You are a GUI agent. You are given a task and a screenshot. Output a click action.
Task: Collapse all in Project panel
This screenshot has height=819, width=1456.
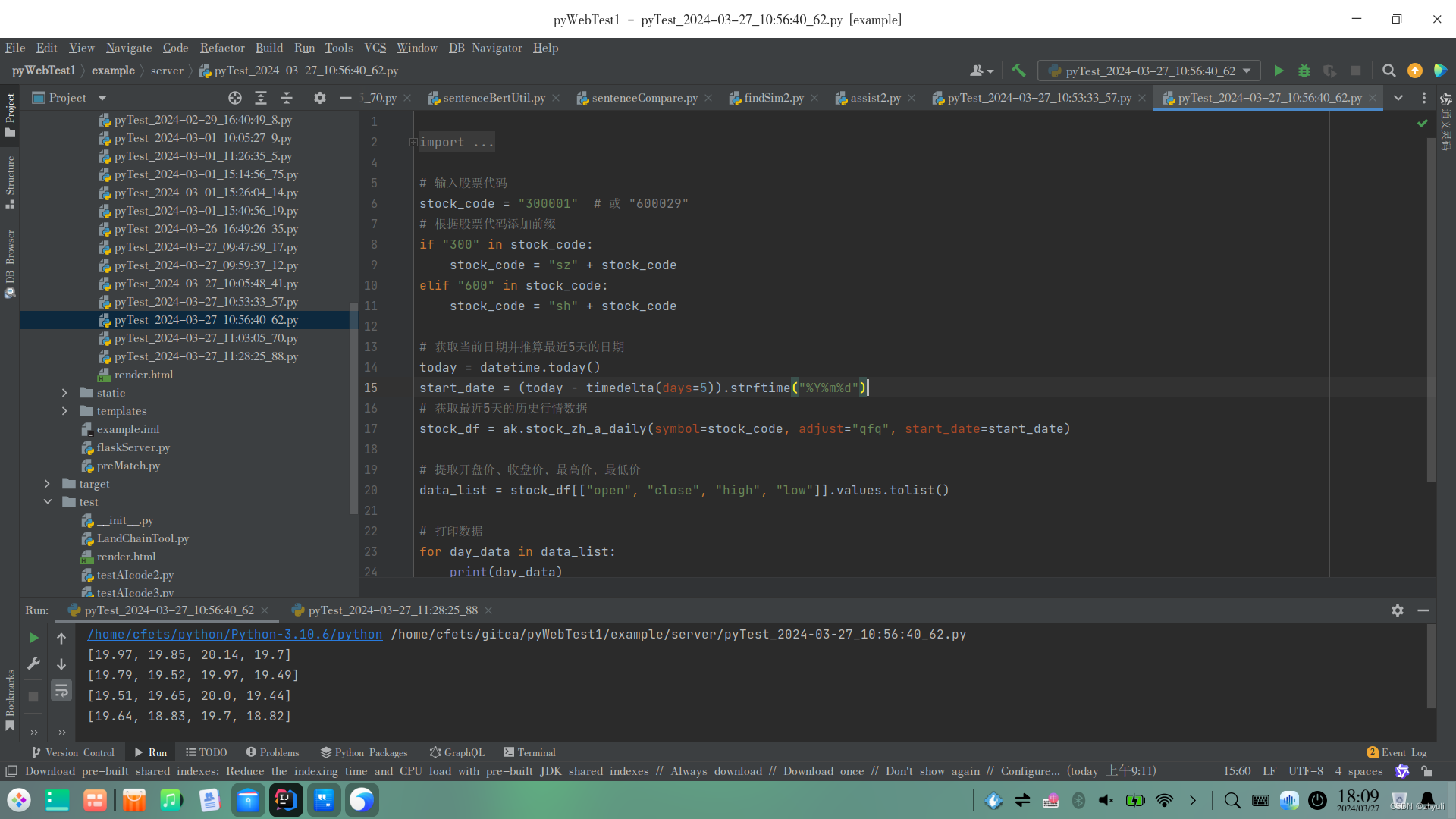pyautogui.click(x=287, y=98)
